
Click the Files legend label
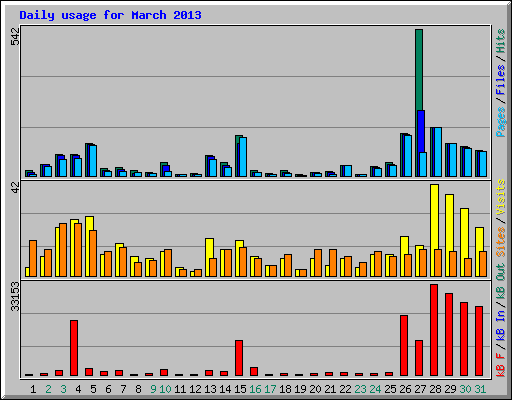click(501, 79)
